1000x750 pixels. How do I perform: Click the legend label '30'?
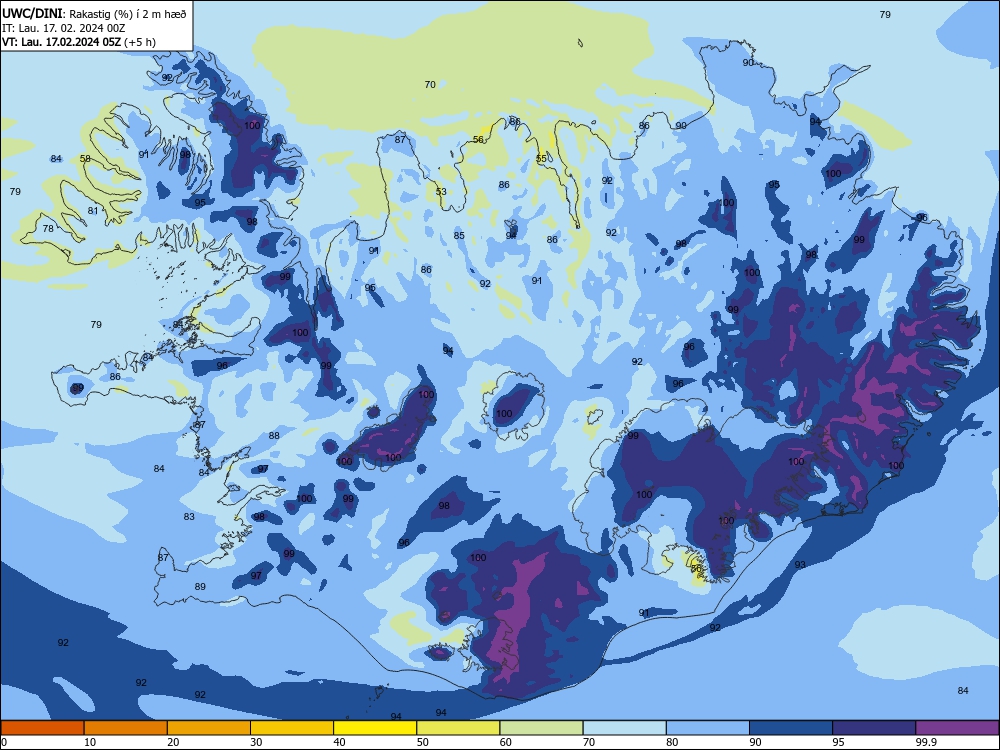pyautogui.click(x=256, y=742)
